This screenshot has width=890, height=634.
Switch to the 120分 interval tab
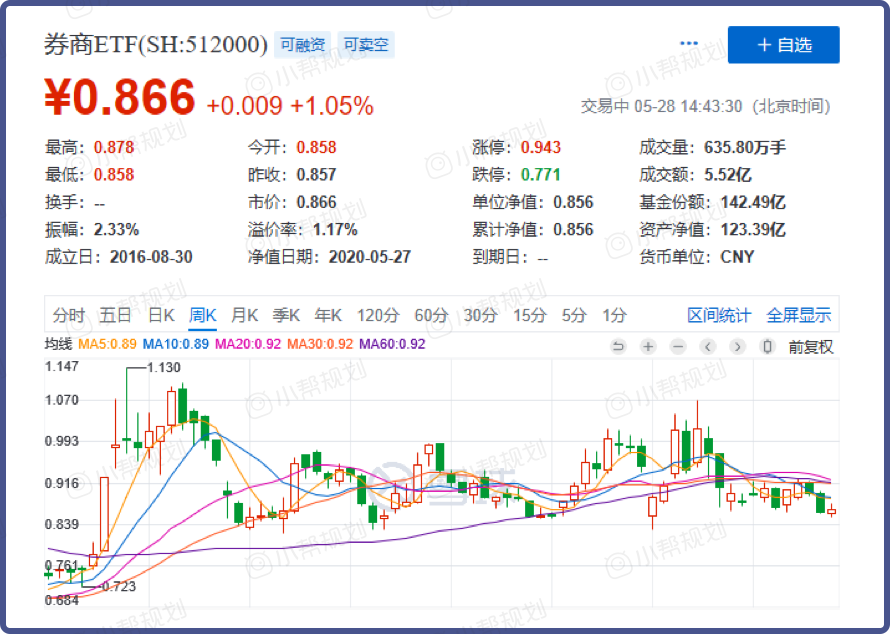coord(378,315)
